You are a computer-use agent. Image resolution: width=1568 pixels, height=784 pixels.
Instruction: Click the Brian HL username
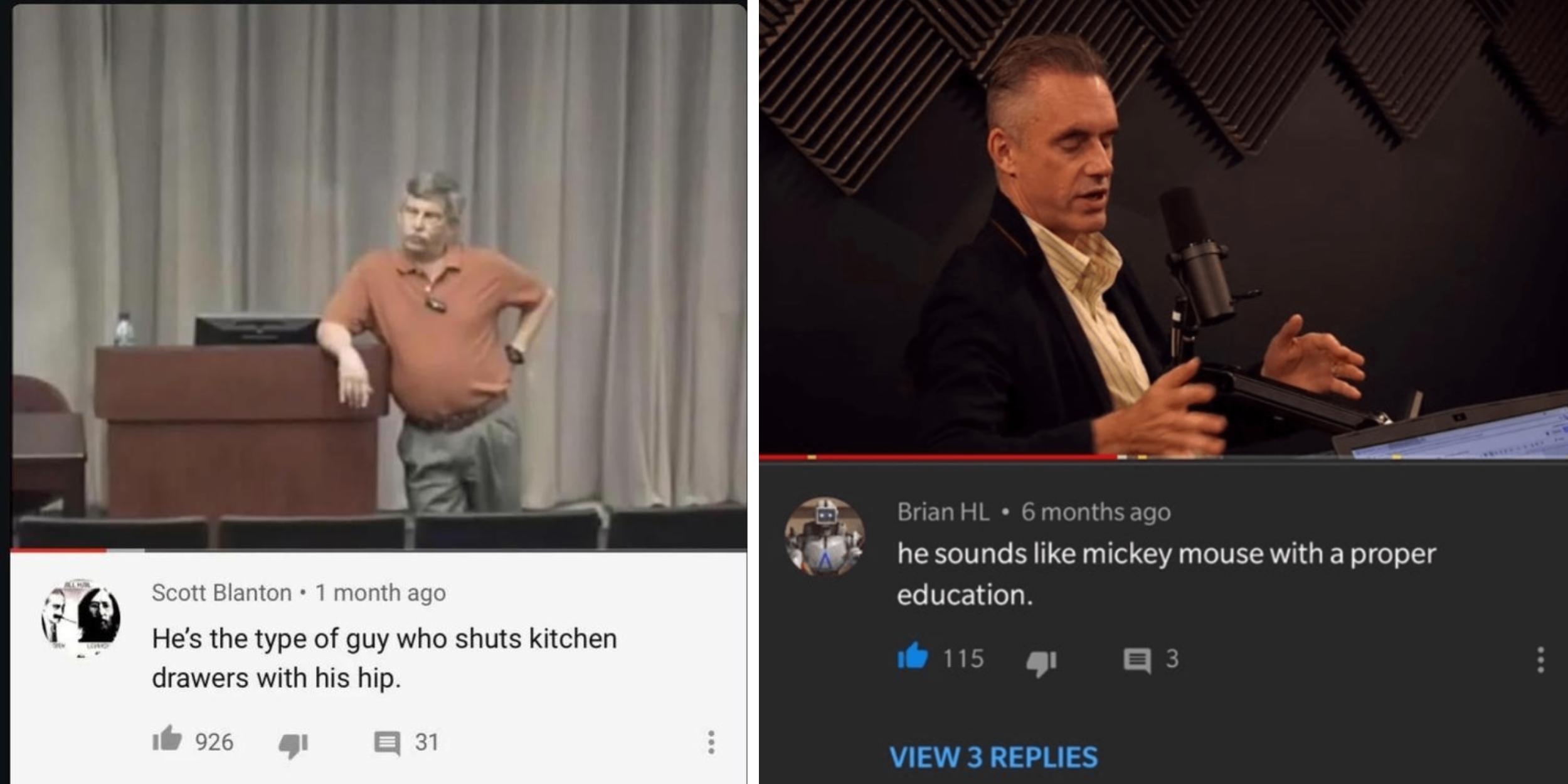pyautogui.click(x=943, y=512)
